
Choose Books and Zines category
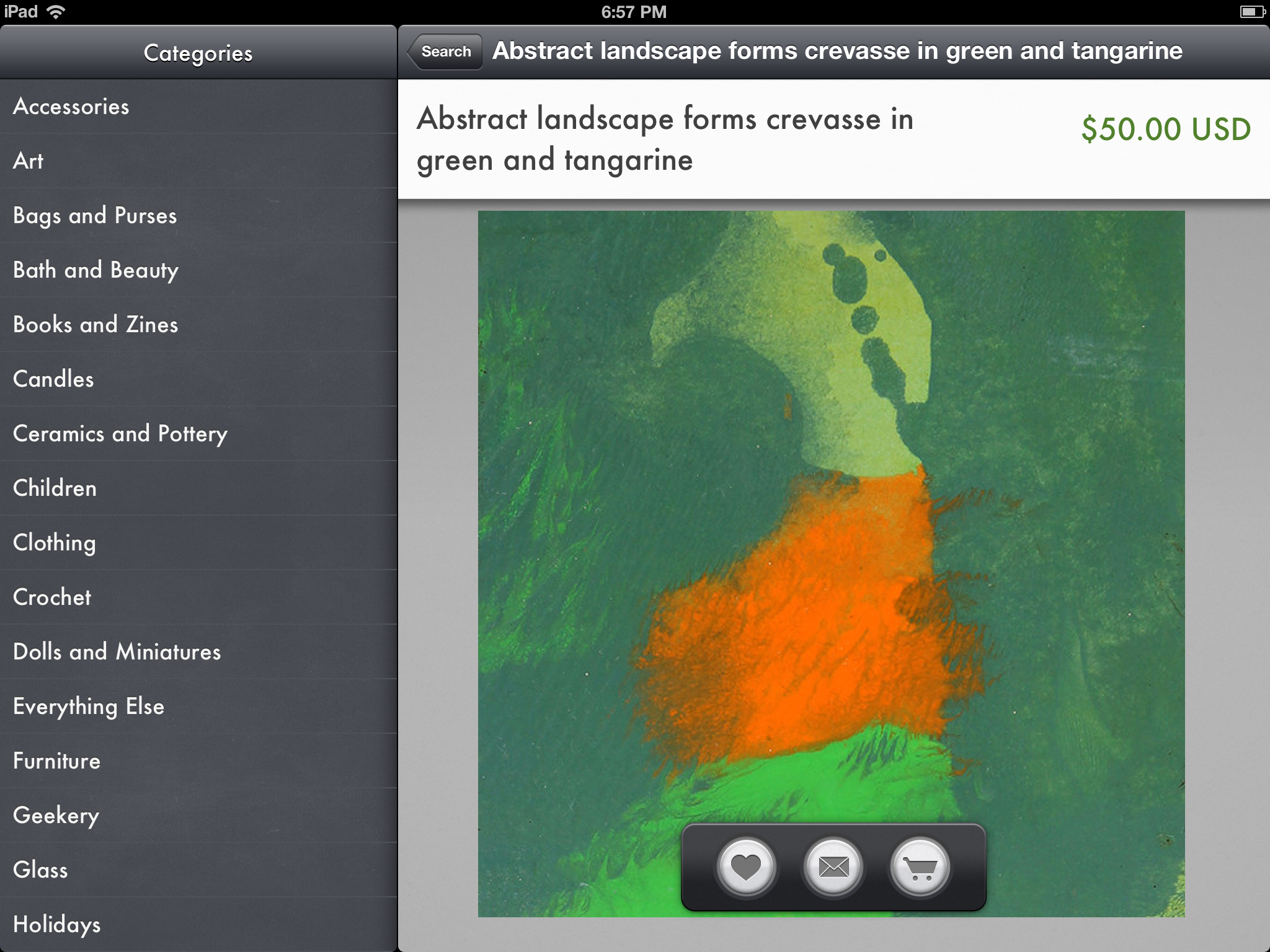[198, 325]
